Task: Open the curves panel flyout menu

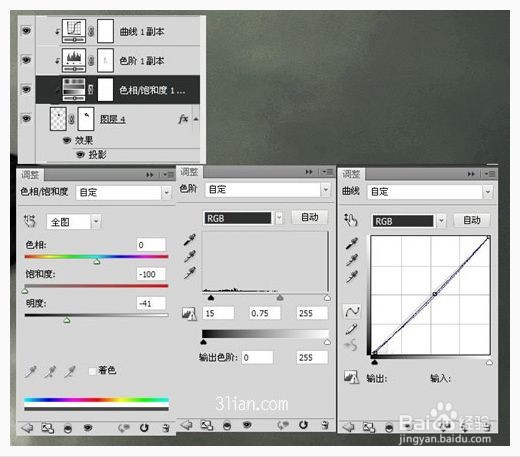Action: [490, 174]
